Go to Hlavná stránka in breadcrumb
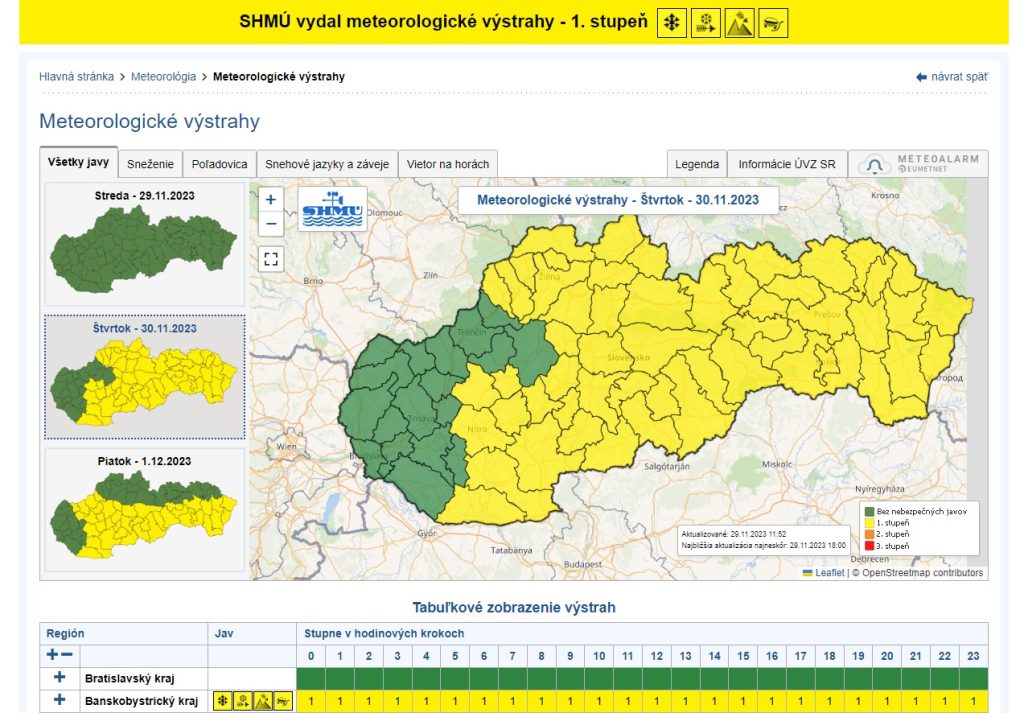1024x713 pixels. point(76,77)
